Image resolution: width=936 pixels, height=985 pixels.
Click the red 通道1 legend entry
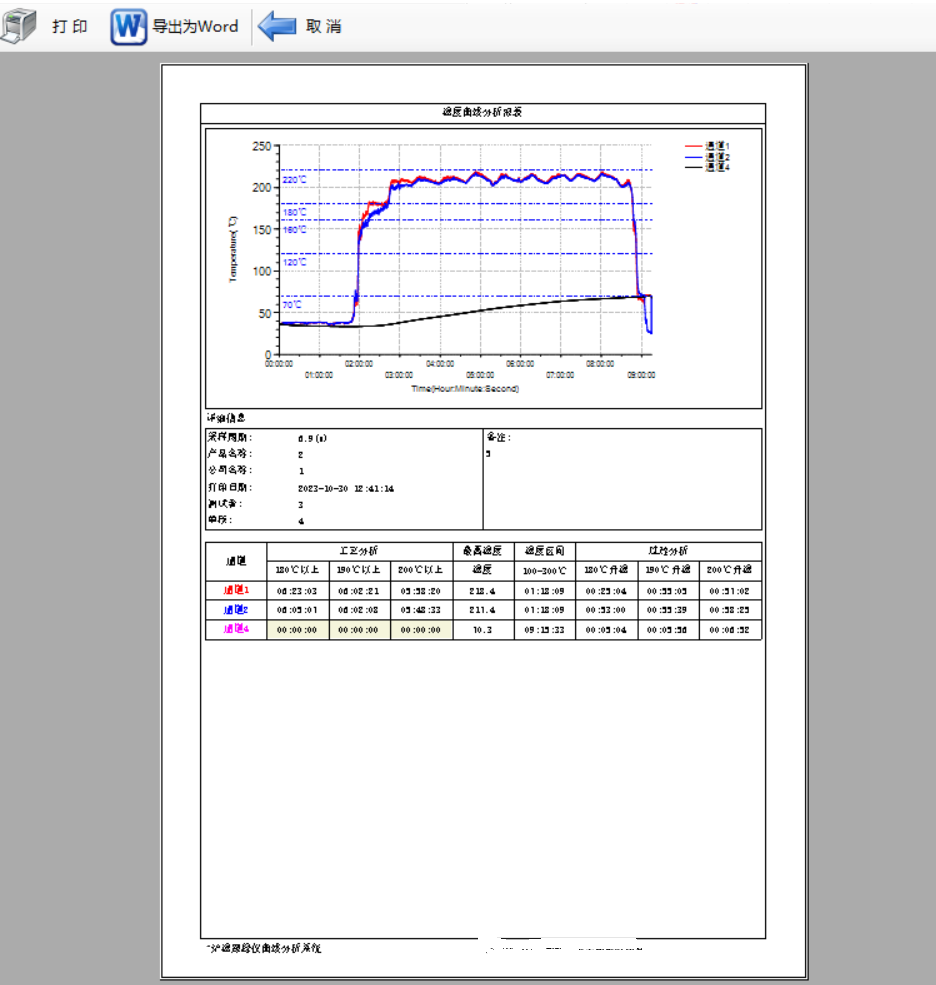click(717, 147)
